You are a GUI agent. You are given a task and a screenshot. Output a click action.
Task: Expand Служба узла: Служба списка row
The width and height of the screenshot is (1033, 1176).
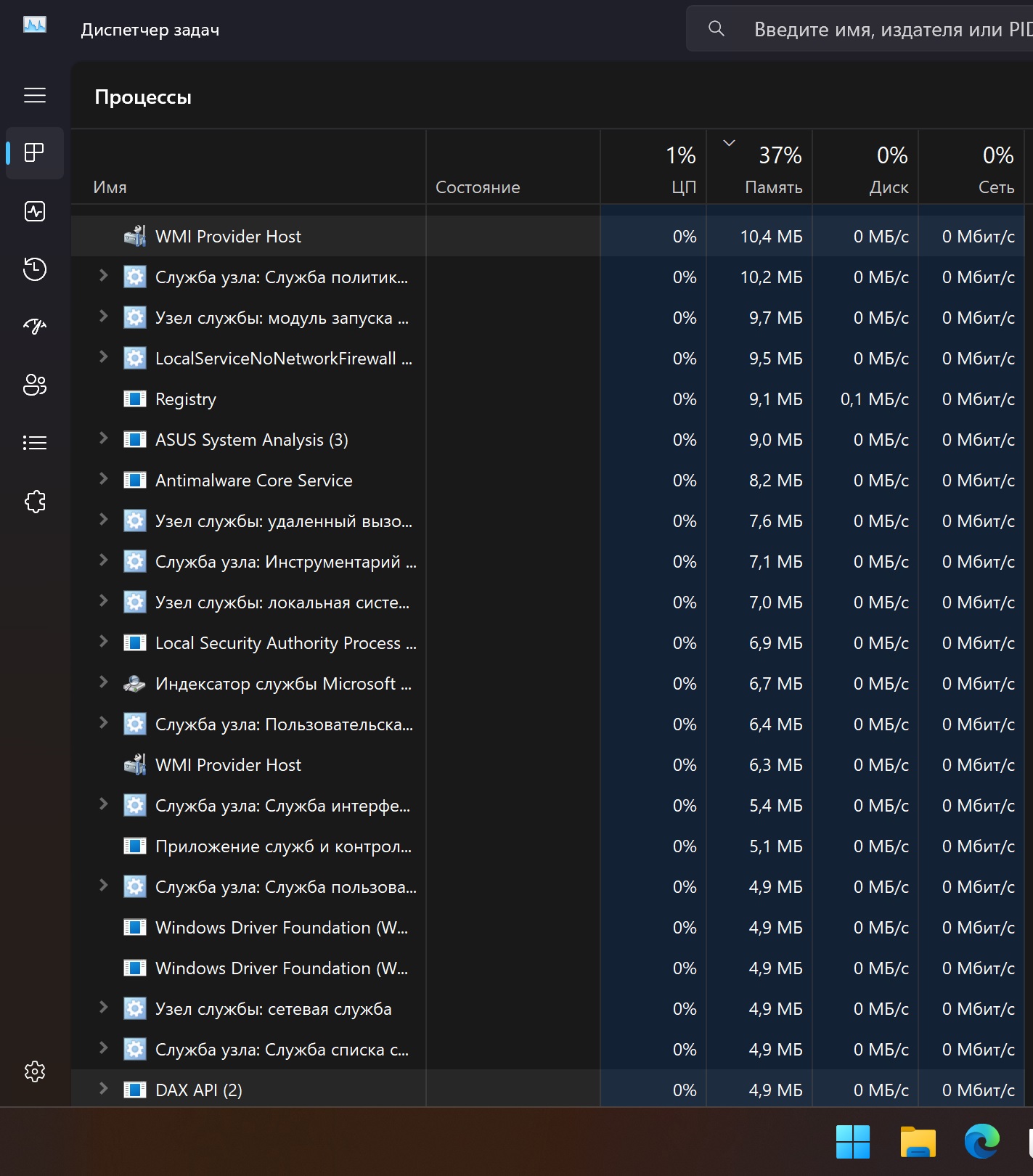pyautogui.click(x=103, y=1048)
